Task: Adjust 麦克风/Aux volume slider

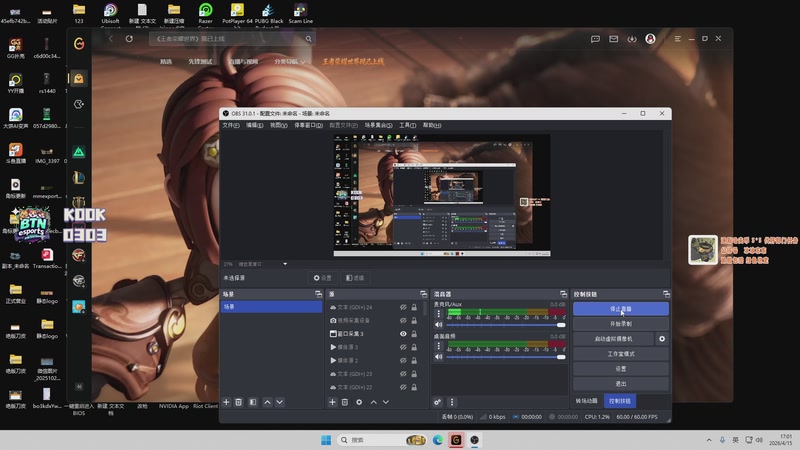Action: coord(506,325)
